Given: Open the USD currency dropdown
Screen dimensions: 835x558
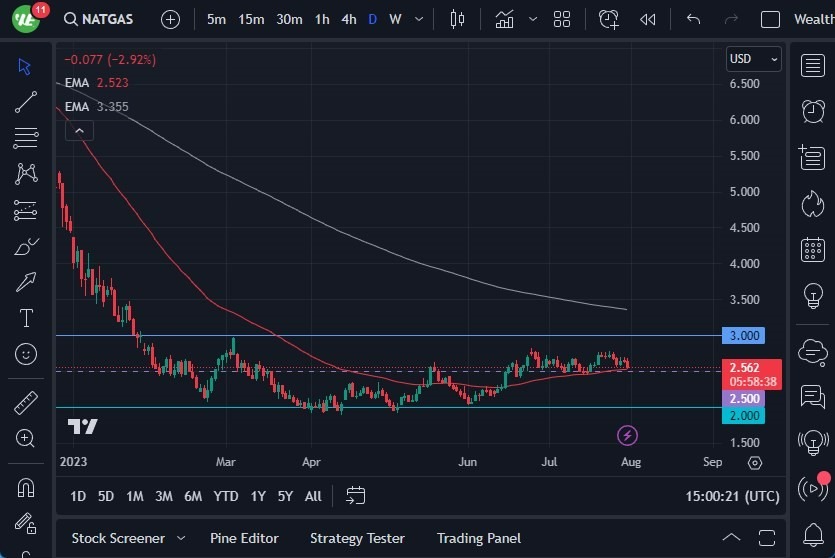Looking at the screenshot, I should click(754, 59).
